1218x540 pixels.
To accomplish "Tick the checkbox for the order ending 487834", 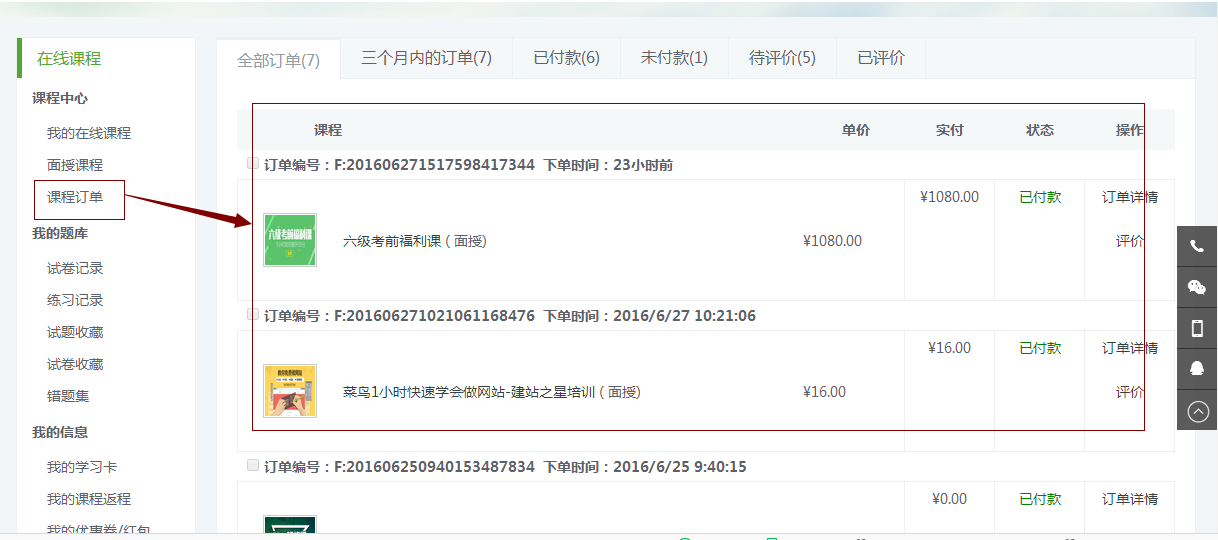I will [x=253, y=465].
